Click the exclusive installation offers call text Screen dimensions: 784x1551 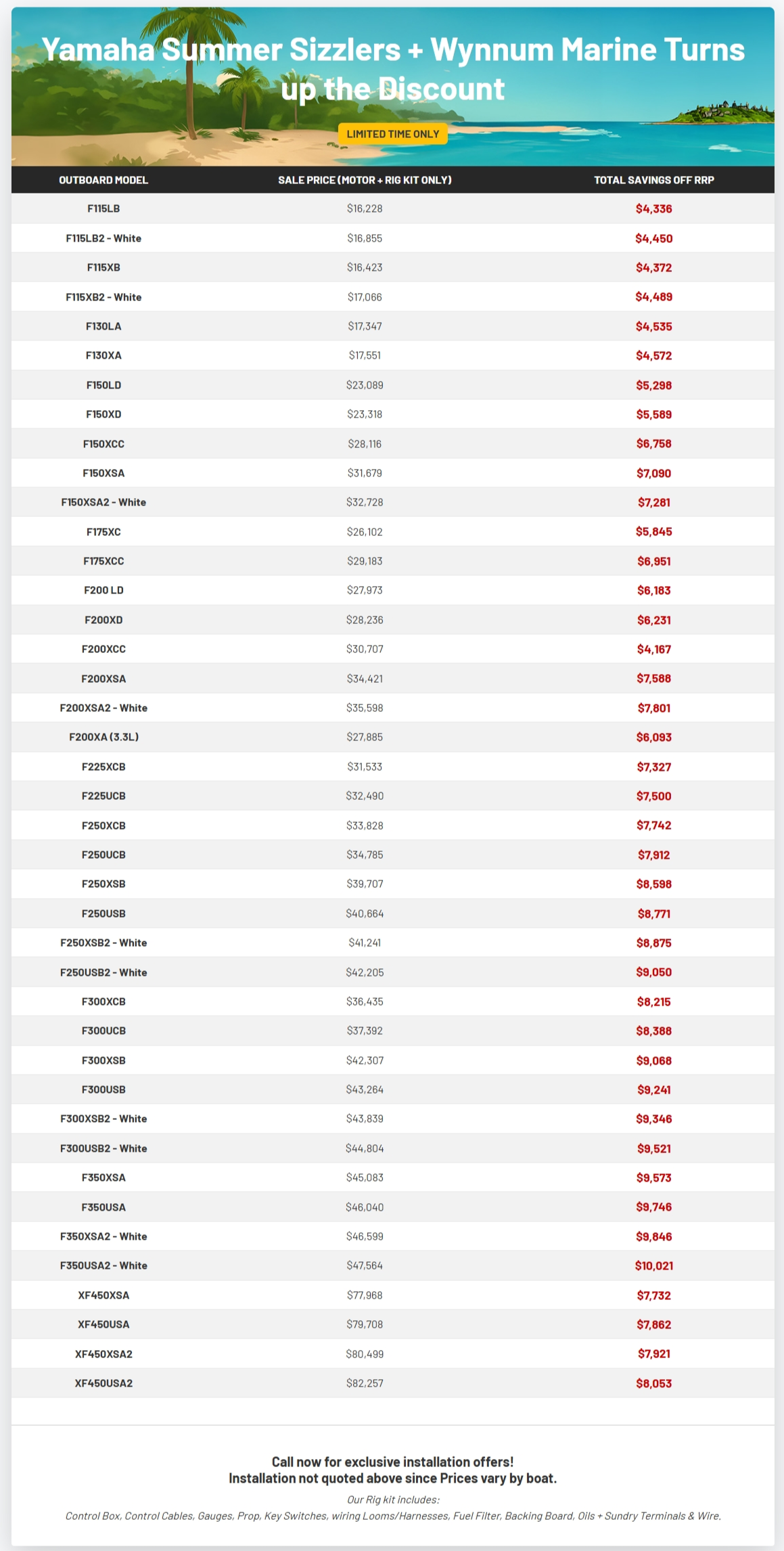(392, 1462)
